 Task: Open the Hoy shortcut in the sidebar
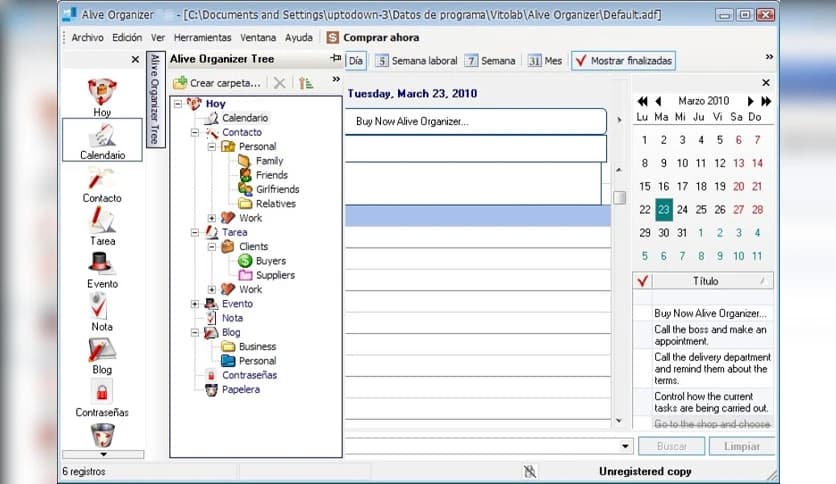[102, 97]
